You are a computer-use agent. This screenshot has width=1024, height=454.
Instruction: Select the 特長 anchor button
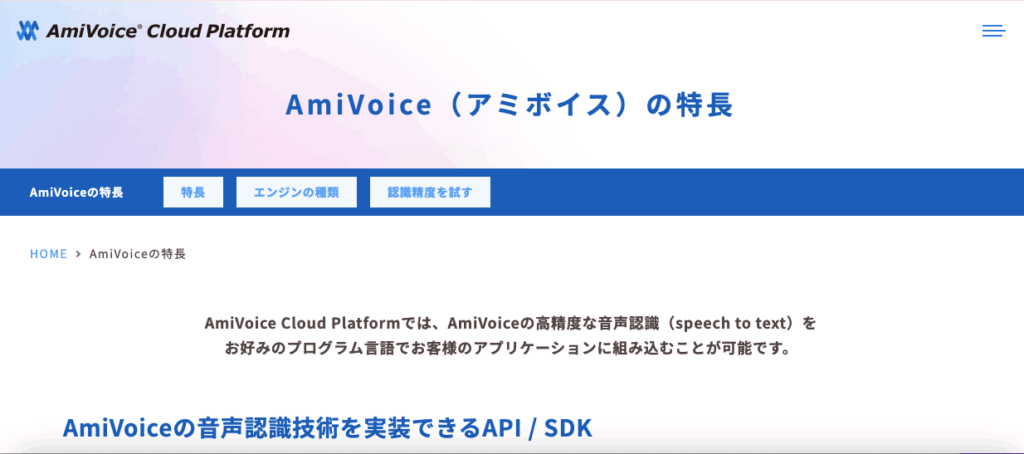pos(193,192)
